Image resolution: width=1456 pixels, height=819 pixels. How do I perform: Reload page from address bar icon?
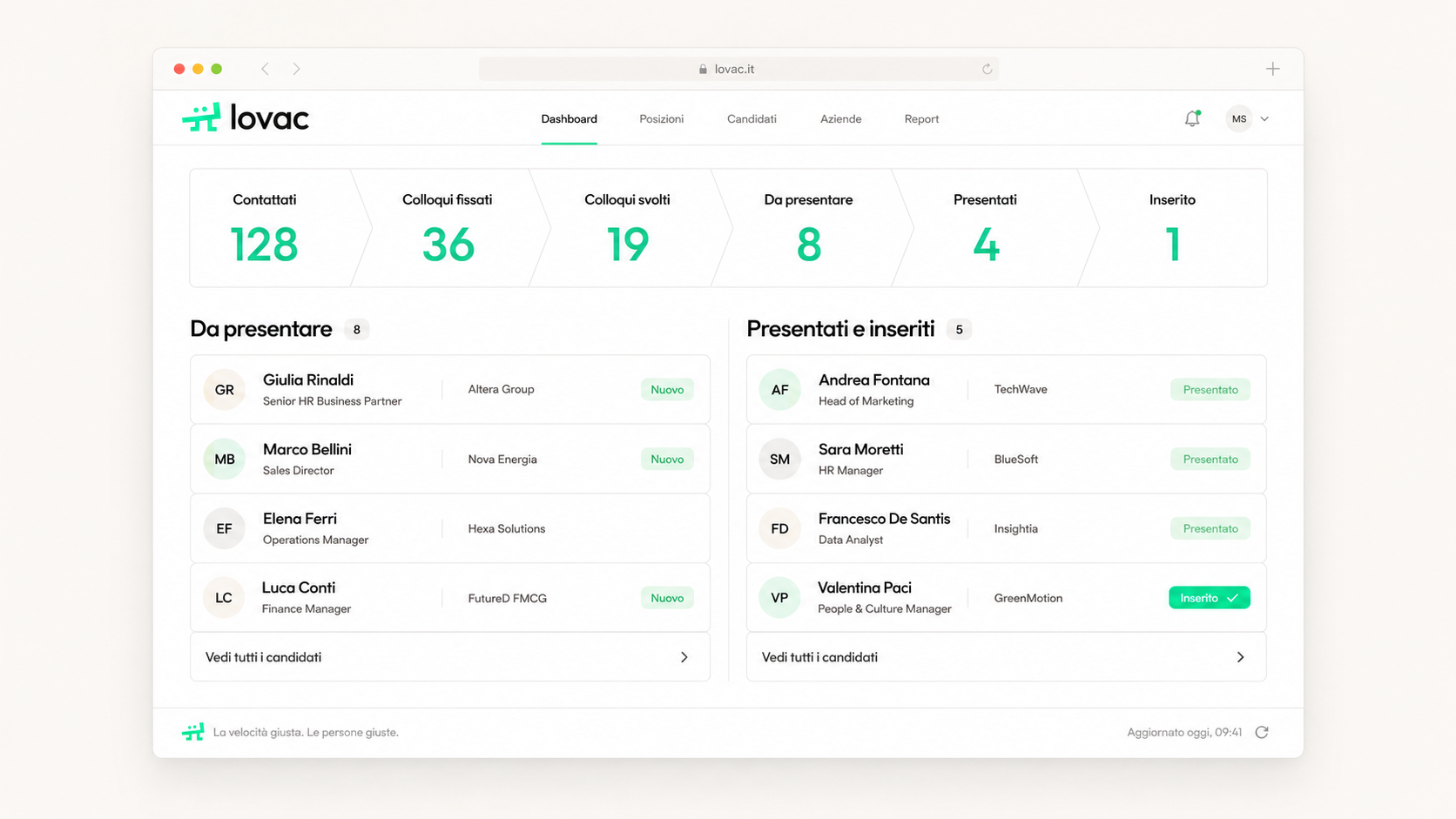pos(987,69)
